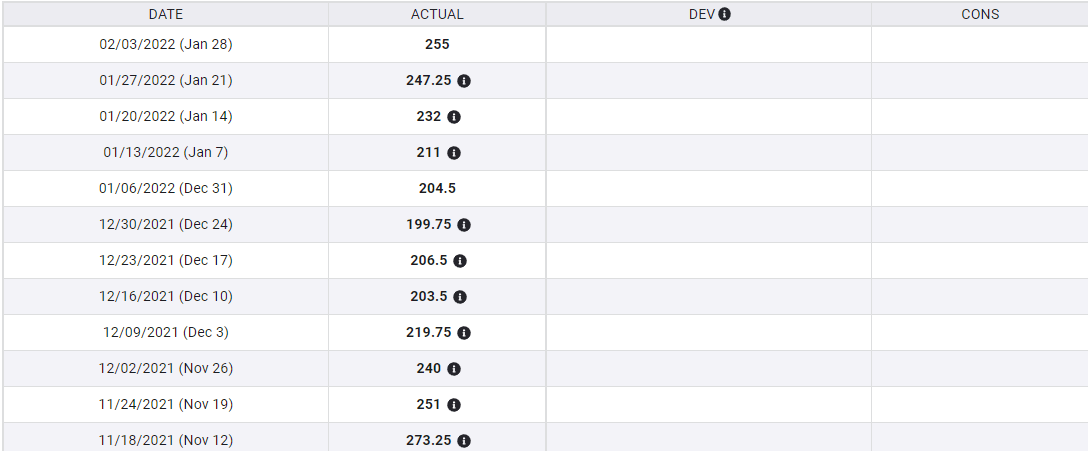The width and height of the screenshot is (1088, 452).
Task: Show info for the 199.75 value
Action: tap(464, 225)
